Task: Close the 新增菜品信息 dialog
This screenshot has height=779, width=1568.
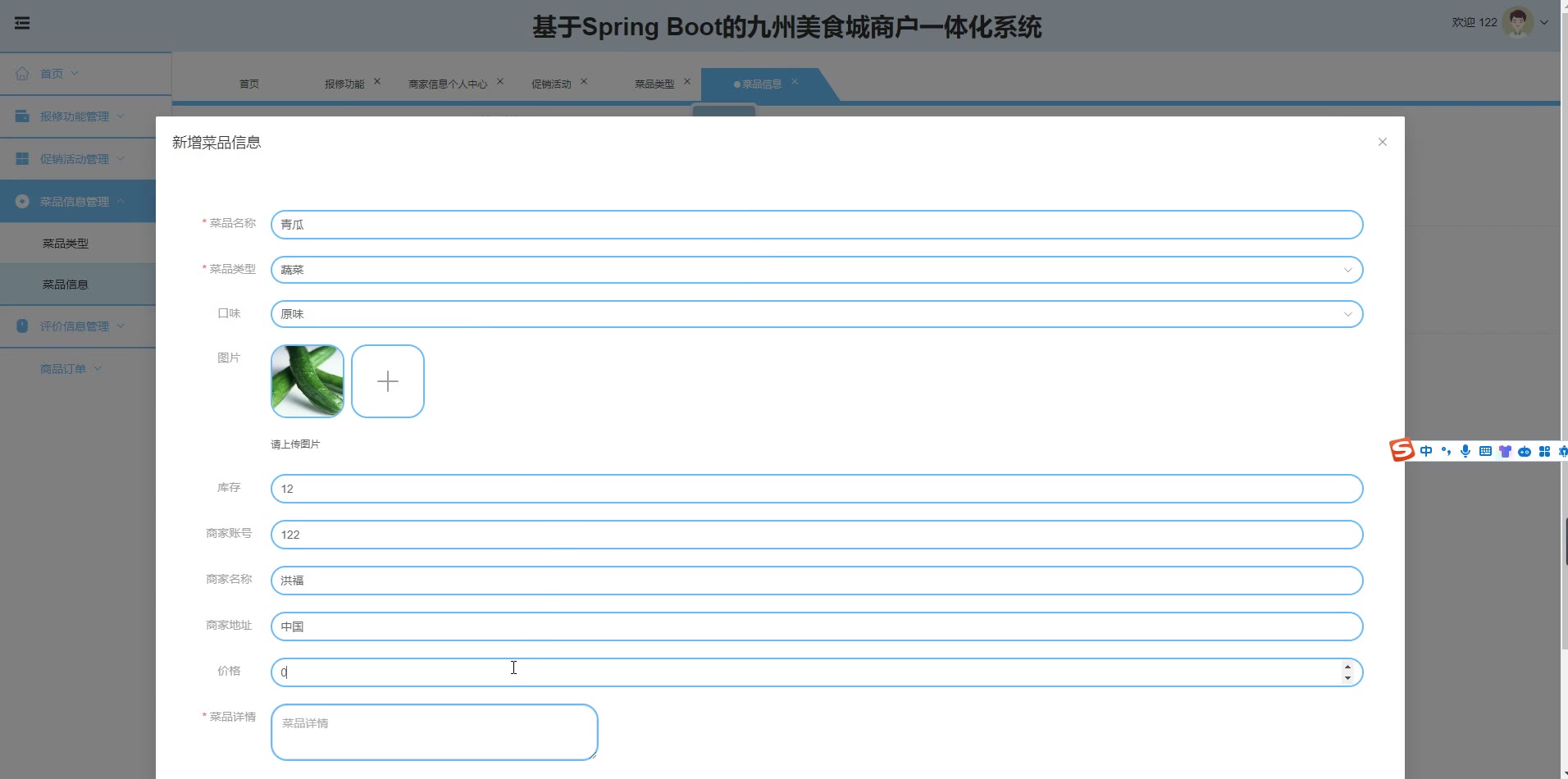Action: point(1383,142)
